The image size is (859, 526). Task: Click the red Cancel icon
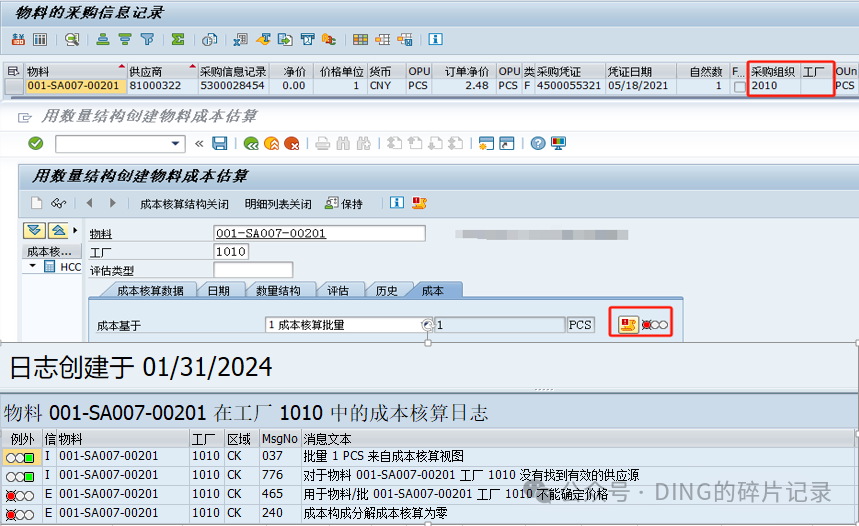[292, 144]
